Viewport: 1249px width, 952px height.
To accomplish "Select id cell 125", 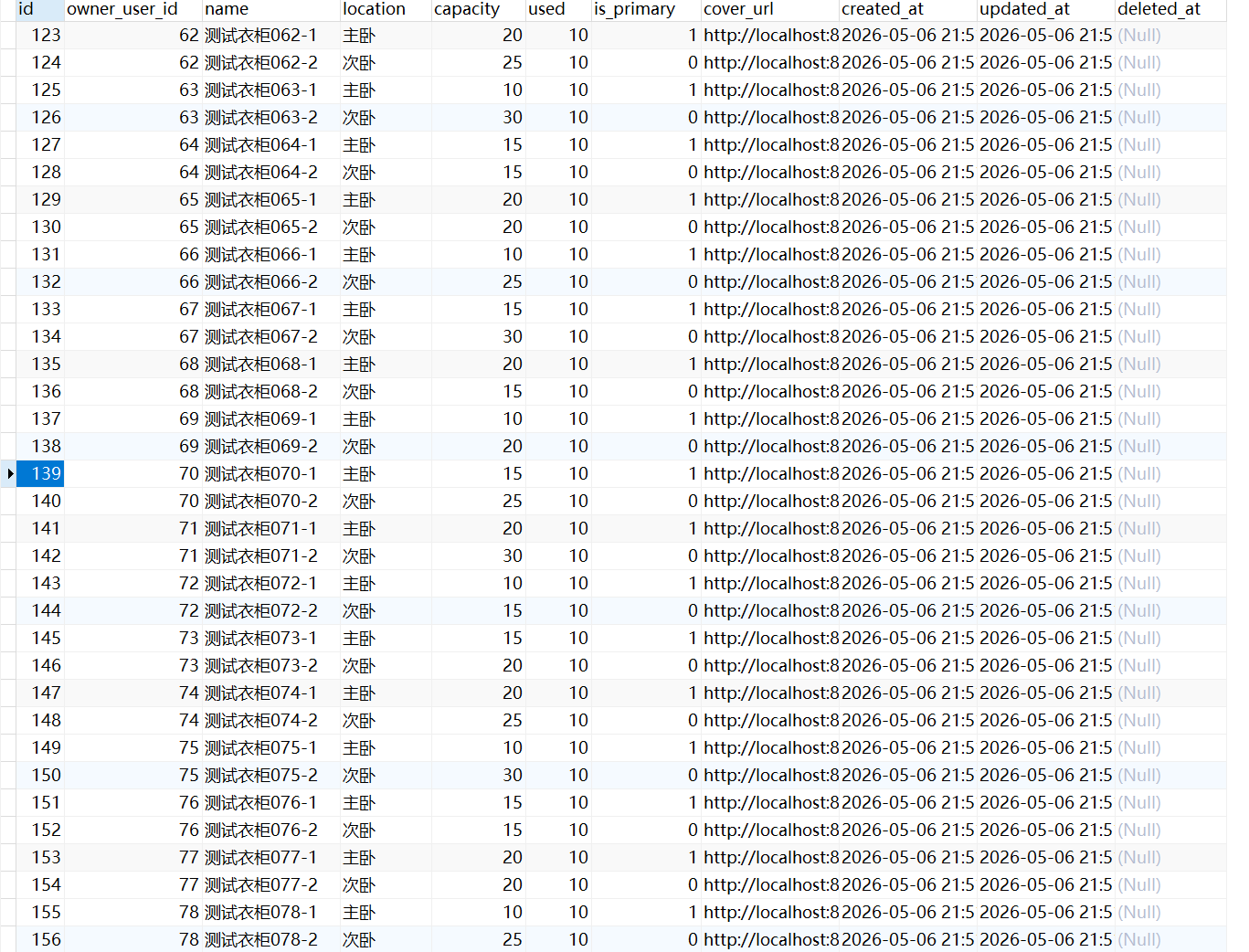I will point(40,90).
